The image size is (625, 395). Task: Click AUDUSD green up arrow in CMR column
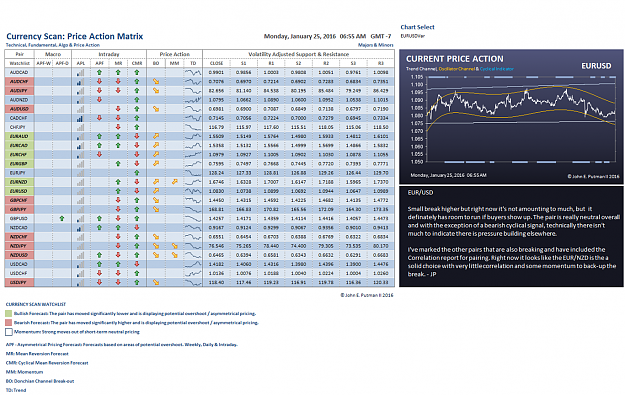(x=137, y=109)
